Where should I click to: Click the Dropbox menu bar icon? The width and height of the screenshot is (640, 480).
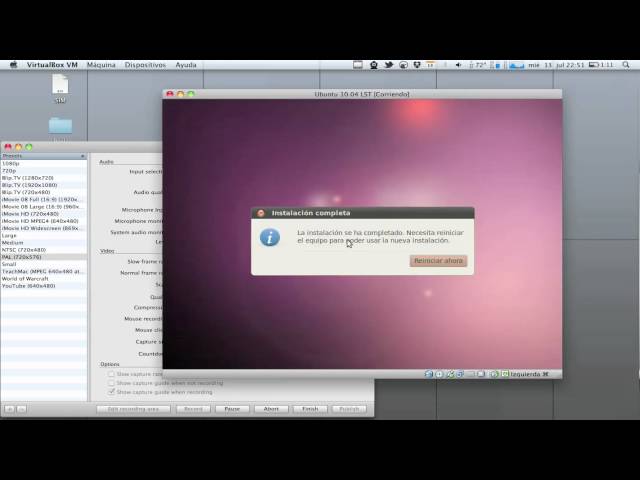(x=417, y=65)
